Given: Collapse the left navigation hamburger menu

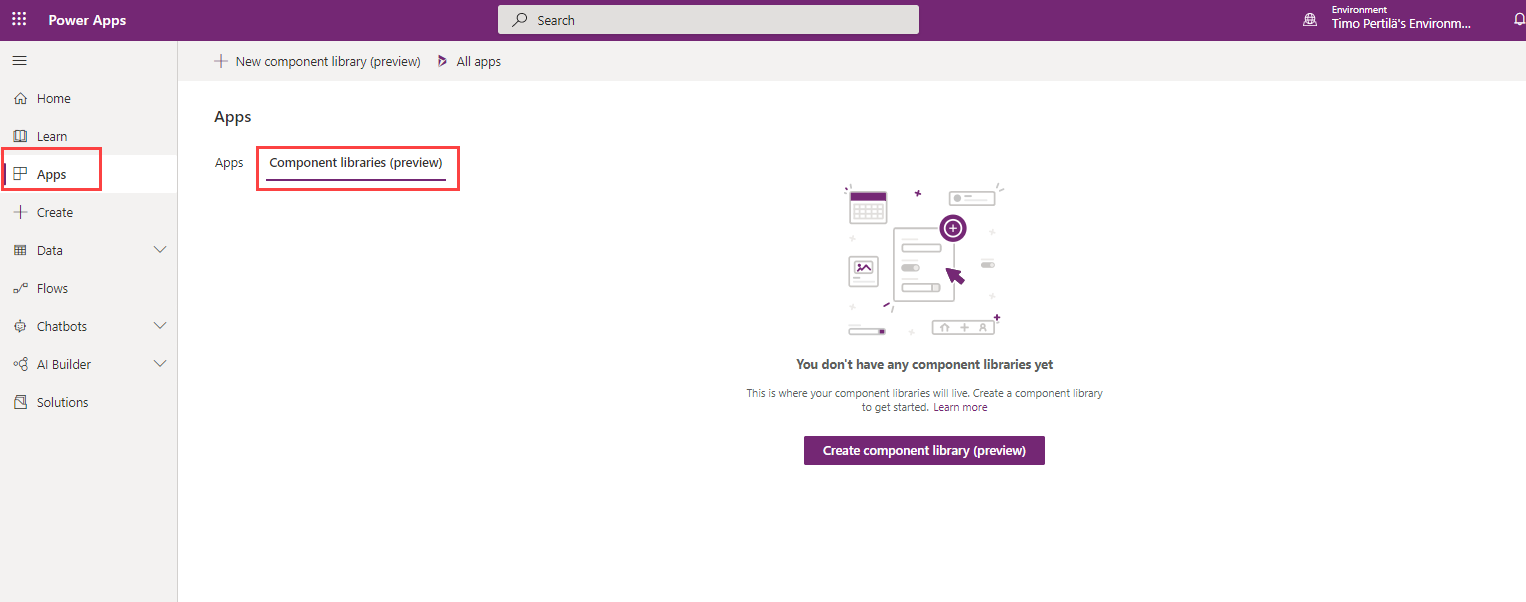Looking at the screenshot, I should [19, 61].
